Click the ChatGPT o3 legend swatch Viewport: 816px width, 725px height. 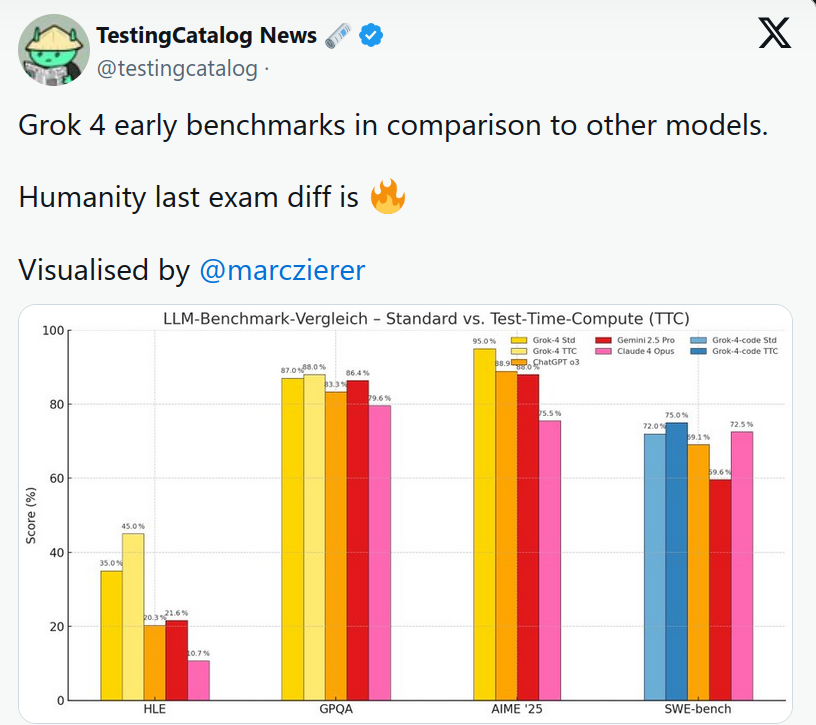[x=519, y=362]
